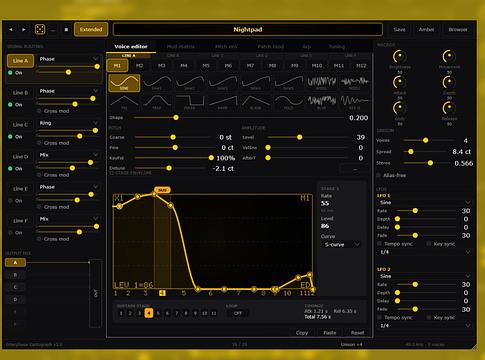Toggle Line D On indicator
485x360 pixels.
[10, 169]
